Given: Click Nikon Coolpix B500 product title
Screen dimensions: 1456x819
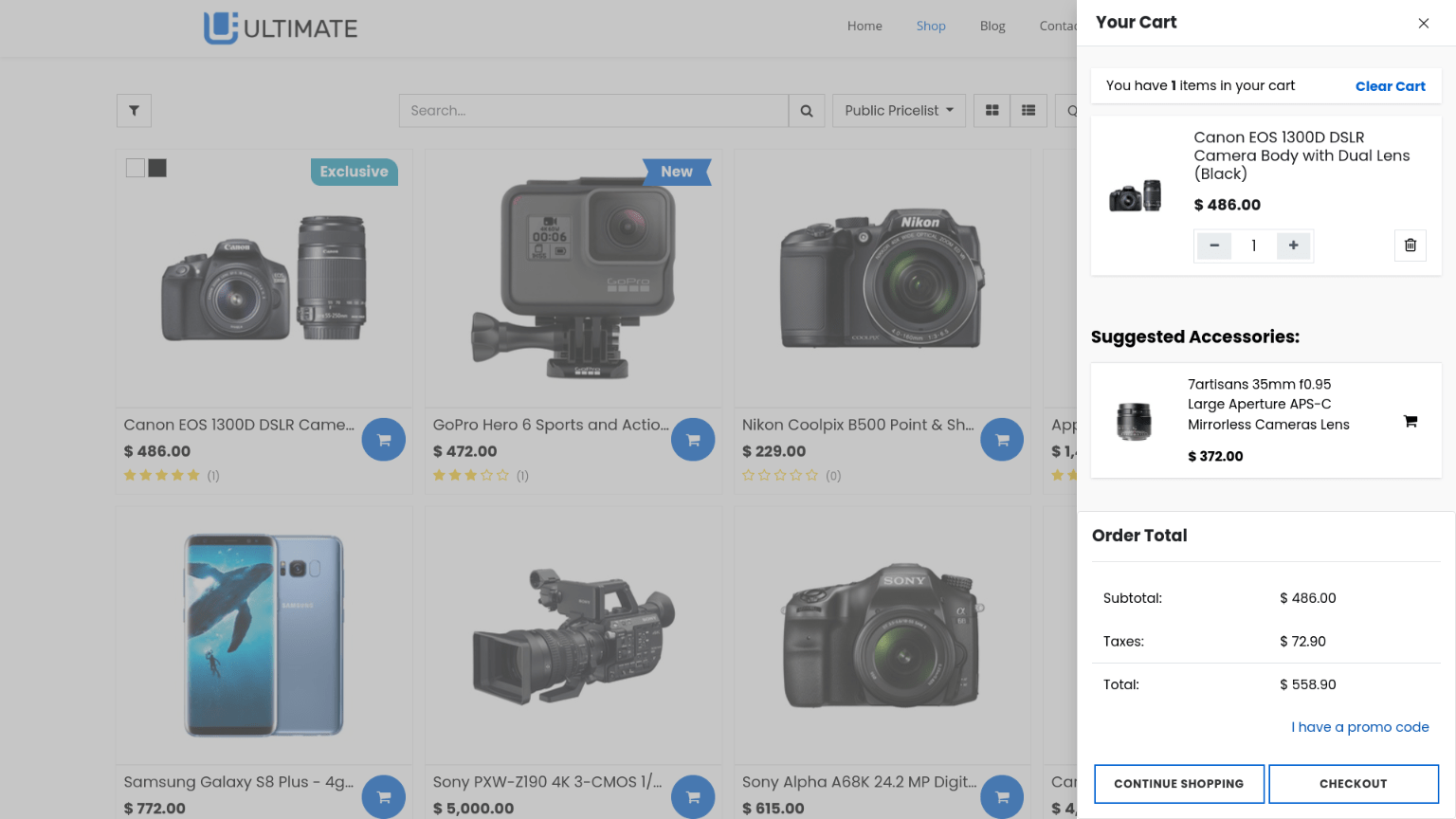Looking at the screenshot, I should click(x=858, y=425).
